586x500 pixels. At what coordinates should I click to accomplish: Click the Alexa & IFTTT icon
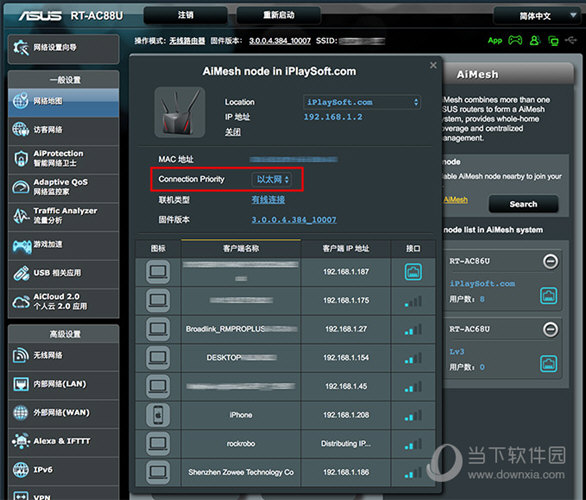point(21,441)
